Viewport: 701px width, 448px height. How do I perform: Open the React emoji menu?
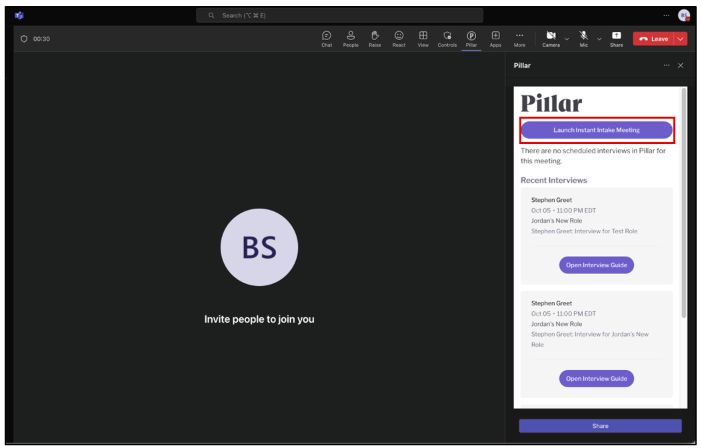pyautogui.click(x=399, y=38)
